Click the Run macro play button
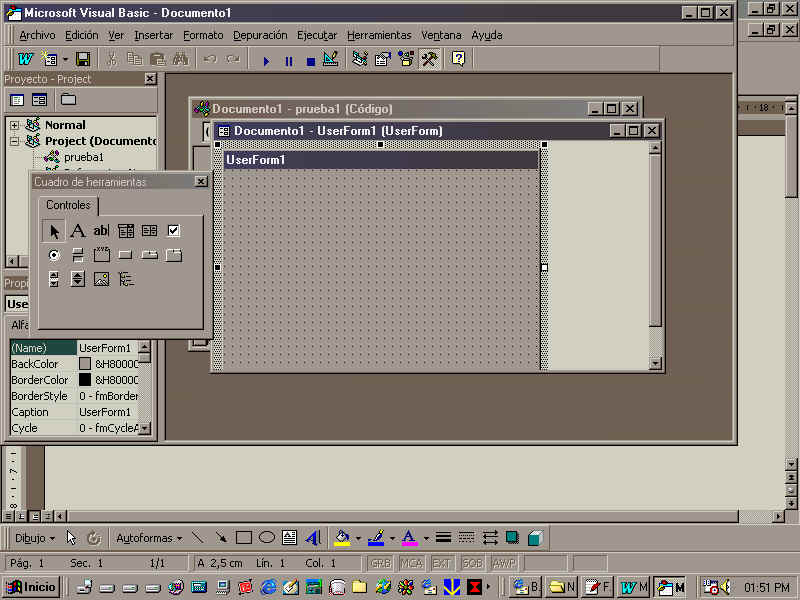This screenshot has width=800, height=600. (x=266, y=60)
